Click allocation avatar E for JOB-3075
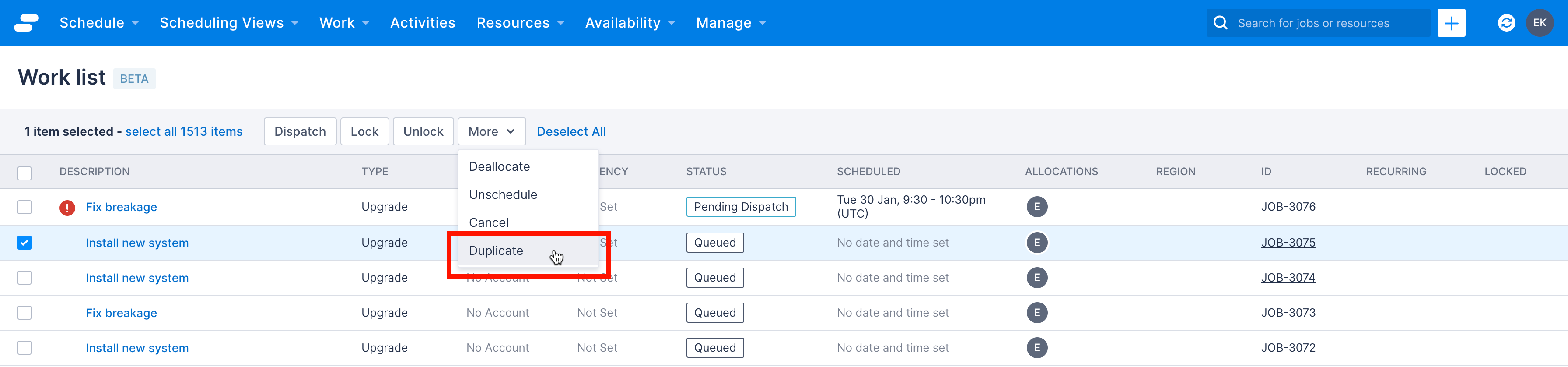This screenshot has width=1568, height=367. click(x=1036, y=243)
